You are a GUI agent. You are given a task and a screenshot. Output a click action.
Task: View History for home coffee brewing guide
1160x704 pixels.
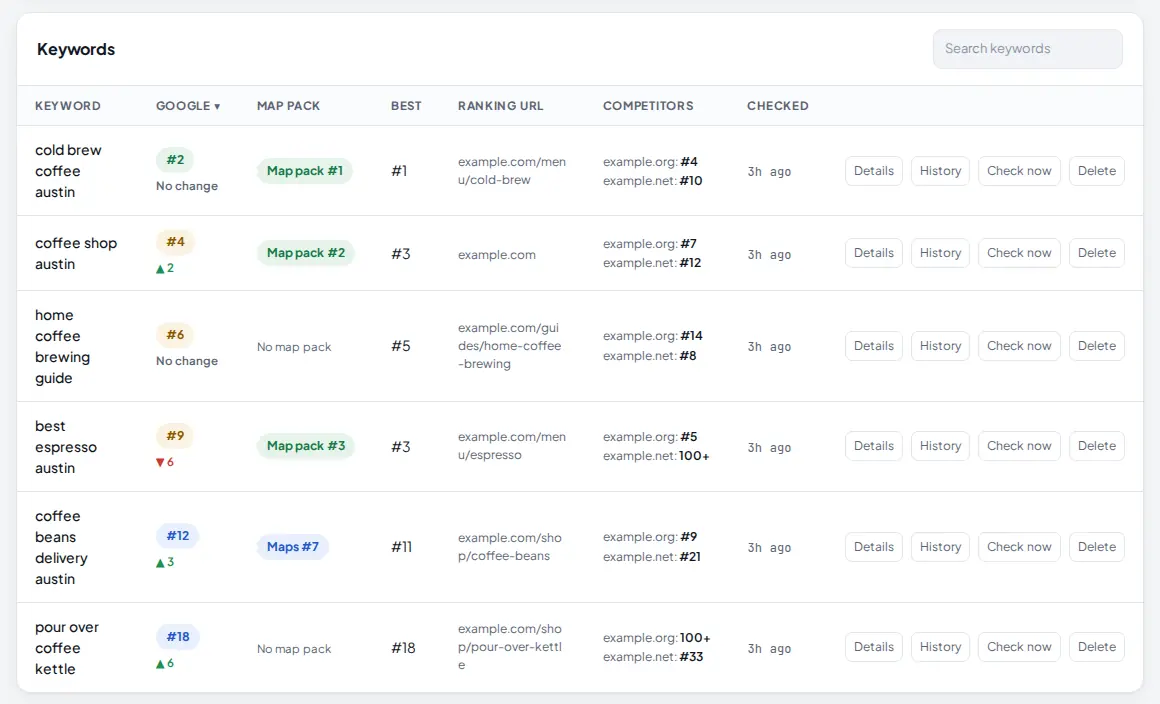[940, 346]
